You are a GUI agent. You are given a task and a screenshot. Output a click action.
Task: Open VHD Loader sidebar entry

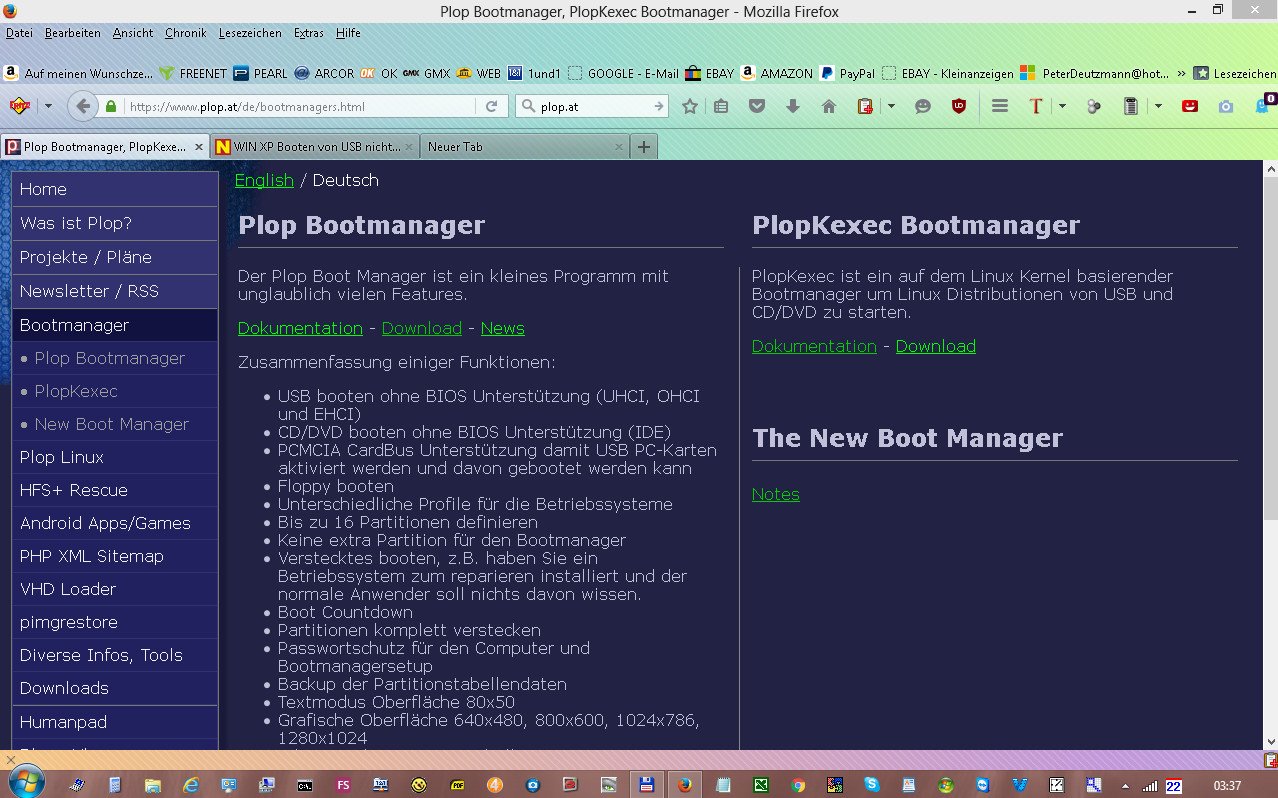(x=115, y=589)
